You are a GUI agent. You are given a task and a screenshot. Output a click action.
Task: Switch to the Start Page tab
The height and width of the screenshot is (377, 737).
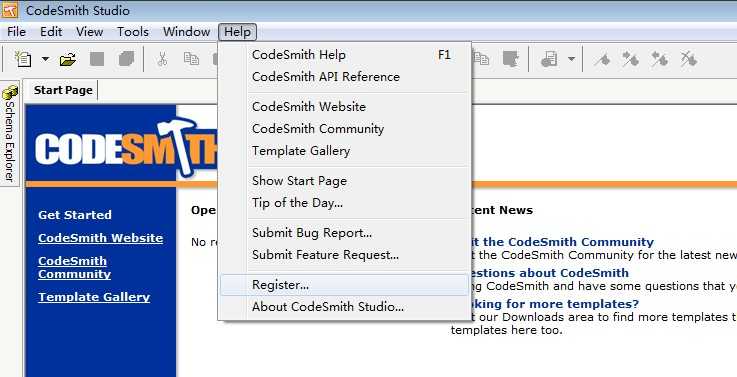pyautogui.click(x=63, y=90)
